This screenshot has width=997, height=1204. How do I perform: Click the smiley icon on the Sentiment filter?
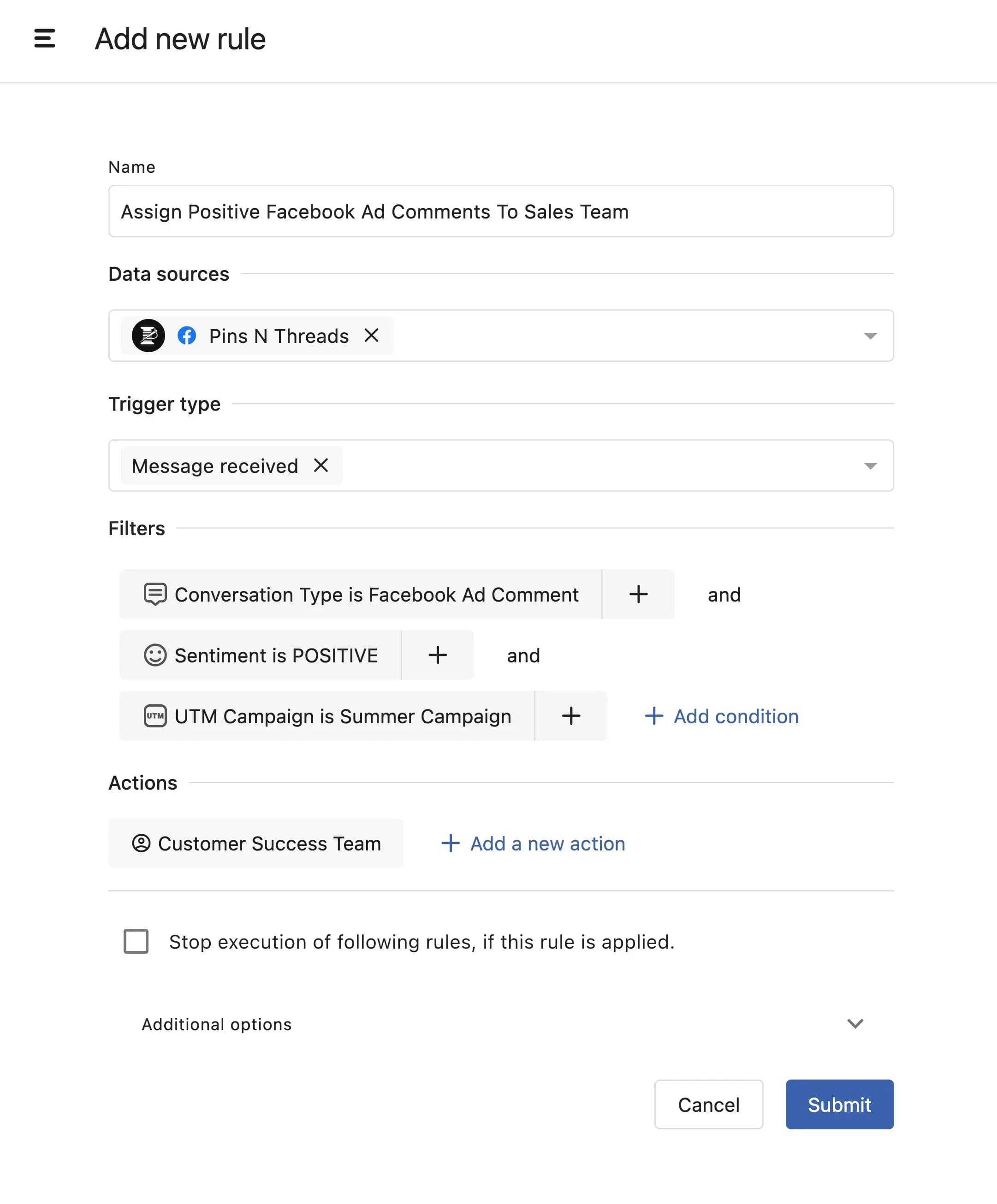click(155, 655)
